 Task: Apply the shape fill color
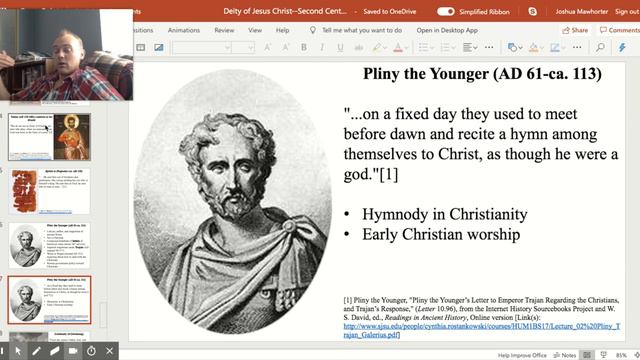[533, 48]
